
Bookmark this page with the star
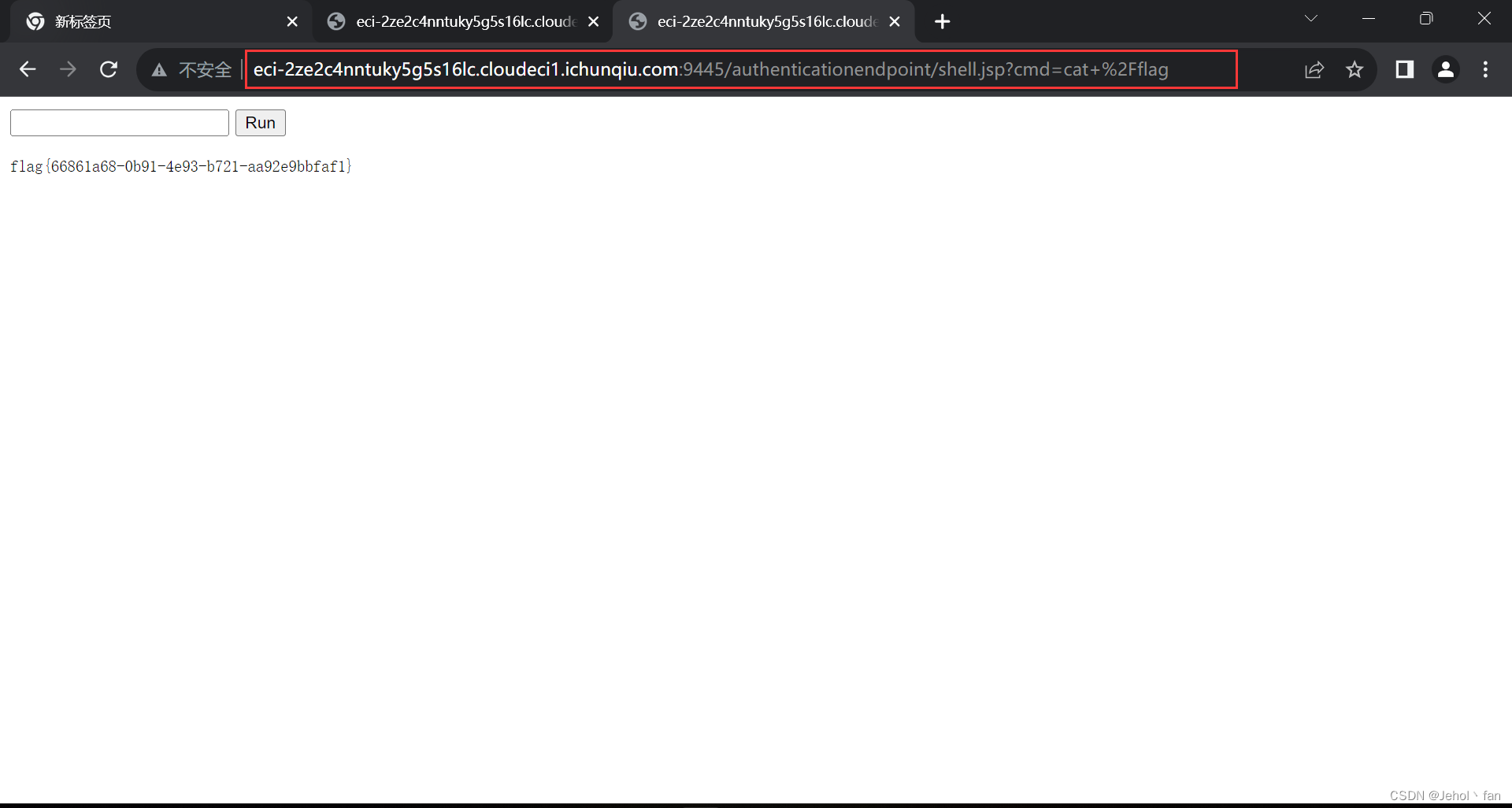1354,69
